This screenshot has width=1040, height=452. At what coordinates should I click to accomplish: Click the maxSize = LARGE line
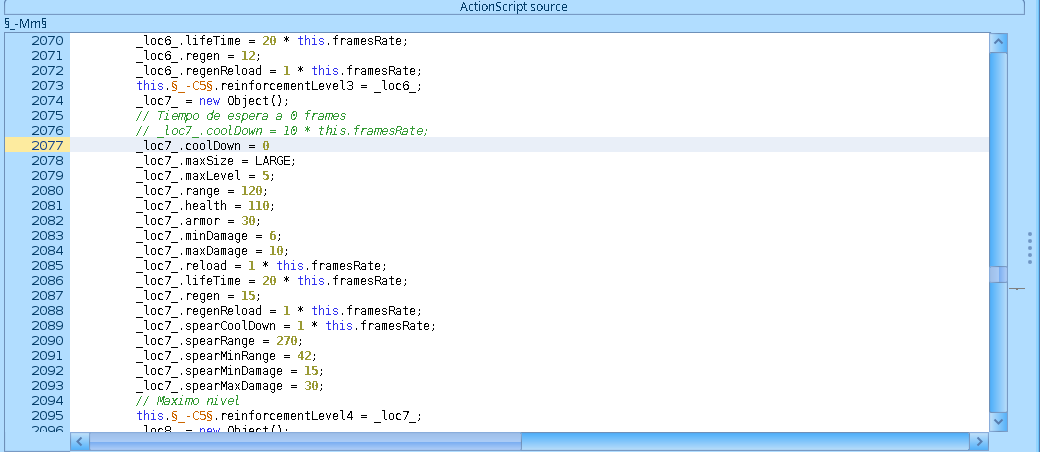pos(217,160)
